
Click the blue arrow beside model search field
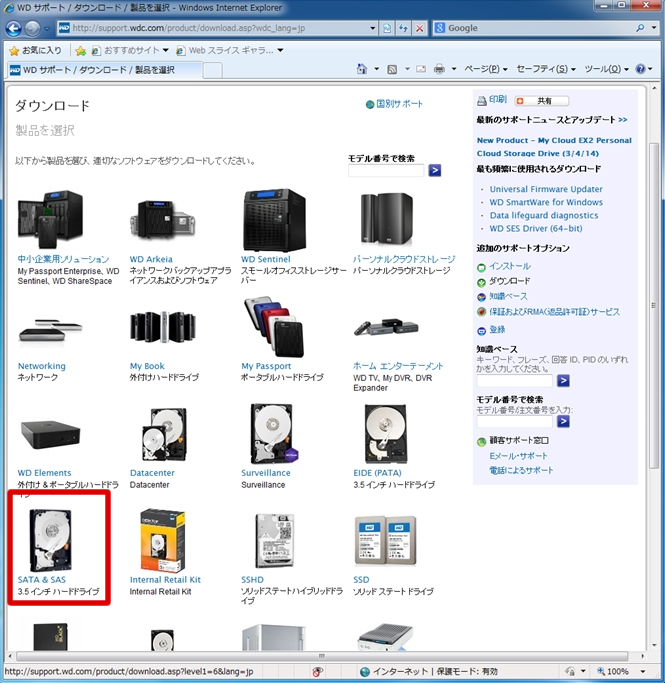[435, 170]
